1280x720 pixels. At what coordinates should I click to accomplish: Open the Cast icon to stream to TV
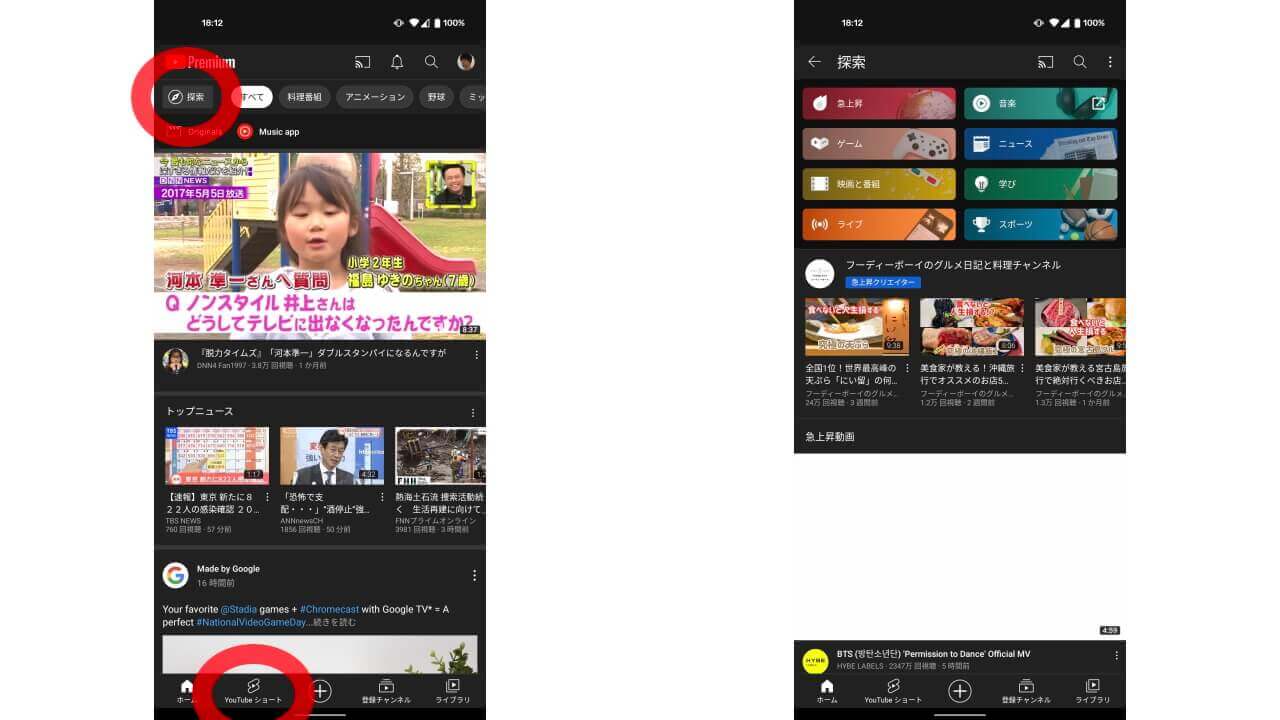(x=362, y=61)
